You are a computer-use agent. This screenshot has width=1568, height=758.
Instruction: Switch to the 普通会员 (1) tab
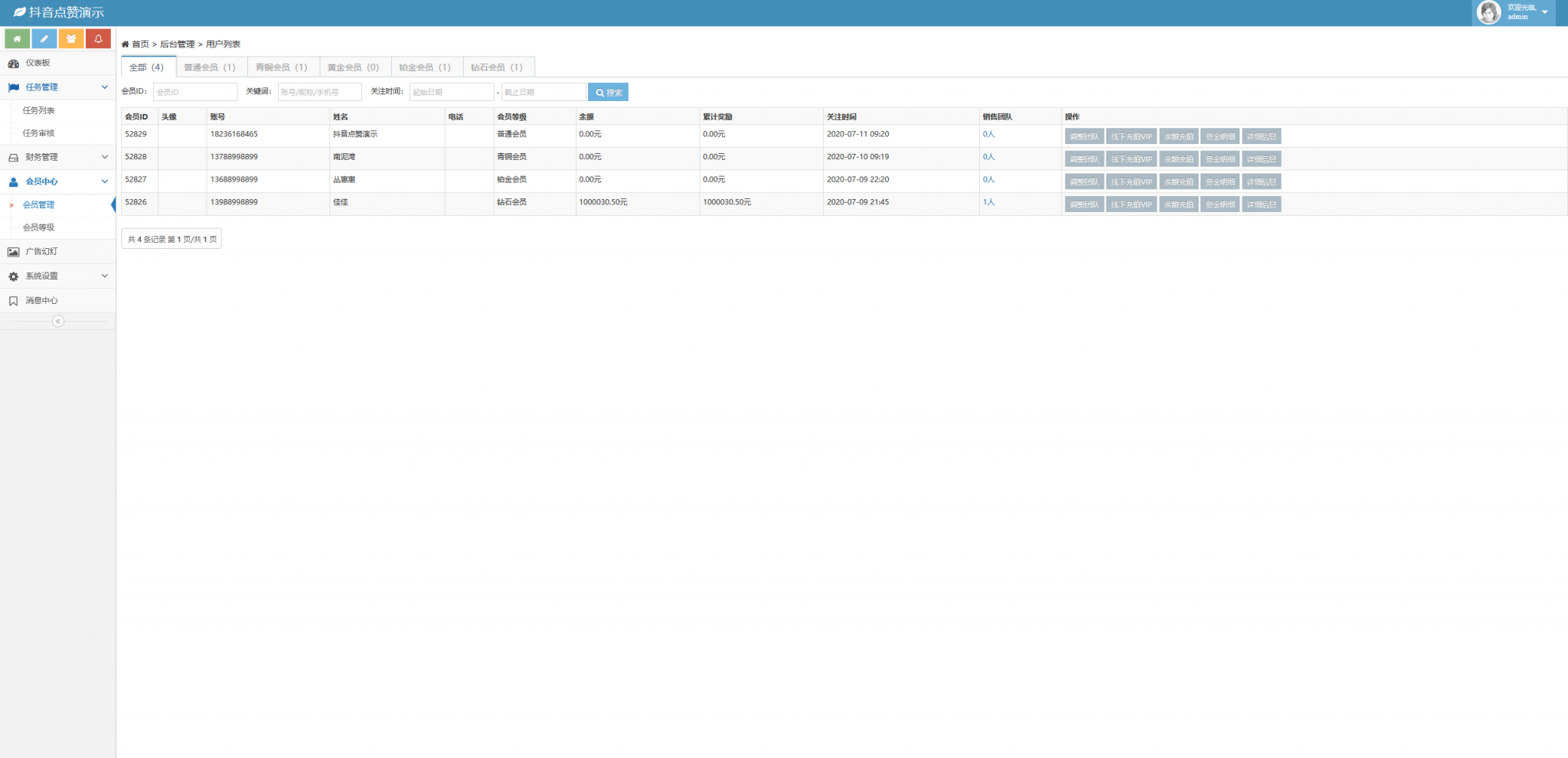[x=209, y=67]
